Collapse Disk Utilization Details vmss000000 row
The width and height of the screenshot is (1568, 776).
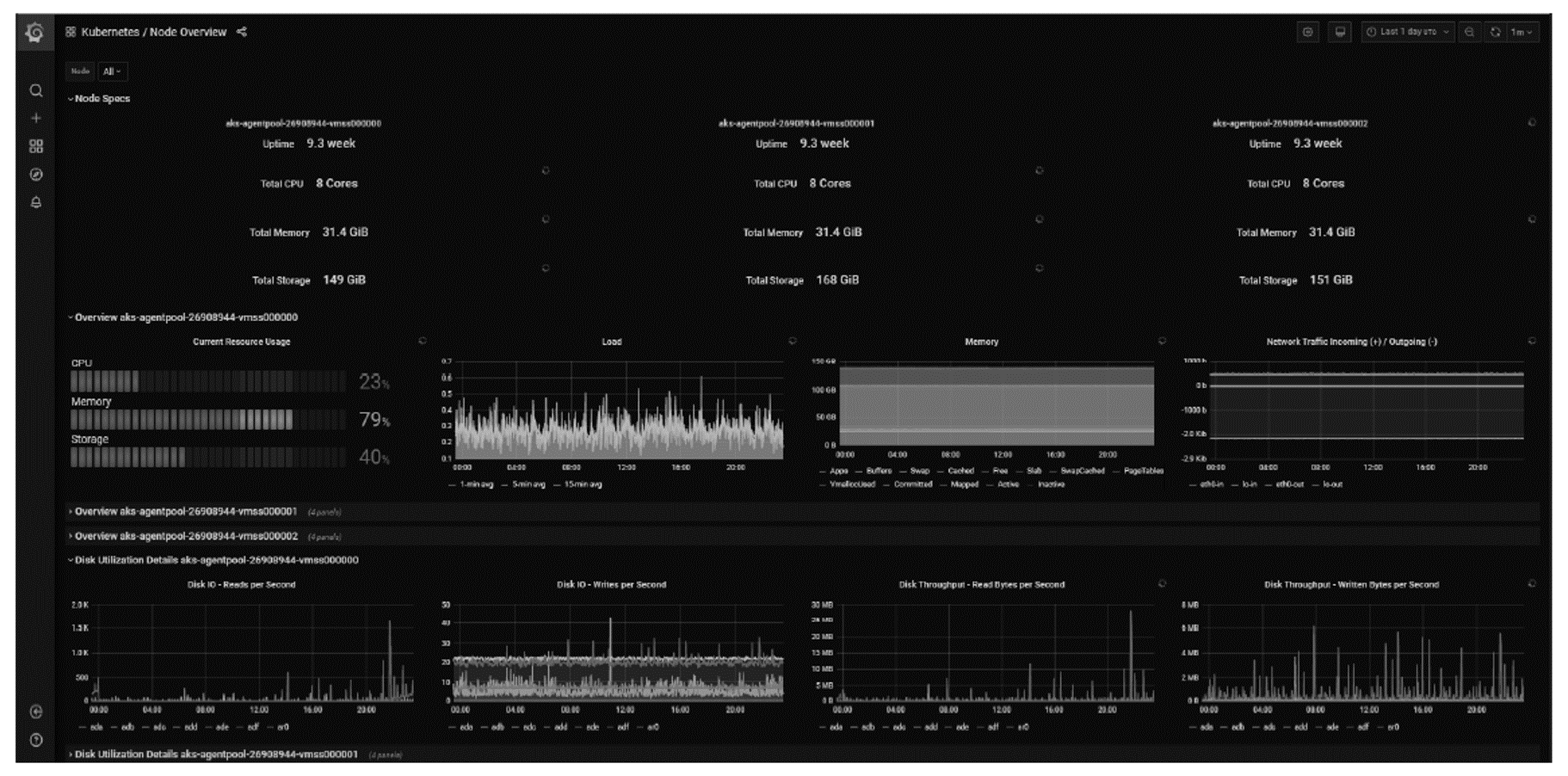(213, 560)
